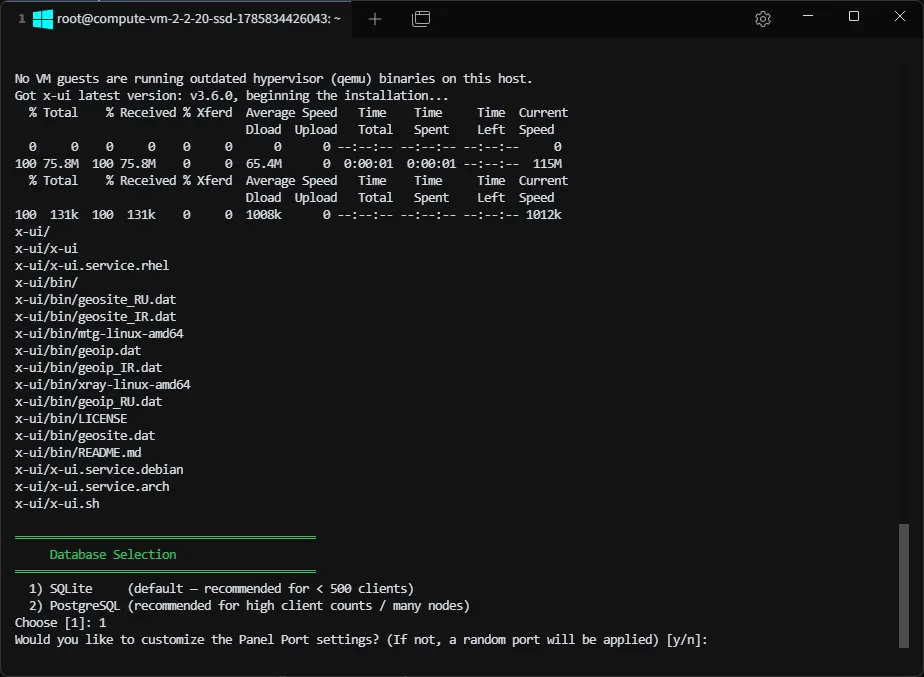Click the '115M' current speed value
Image resolution: width=924 pixels, height=677 pixels.
tap(547, 164)
